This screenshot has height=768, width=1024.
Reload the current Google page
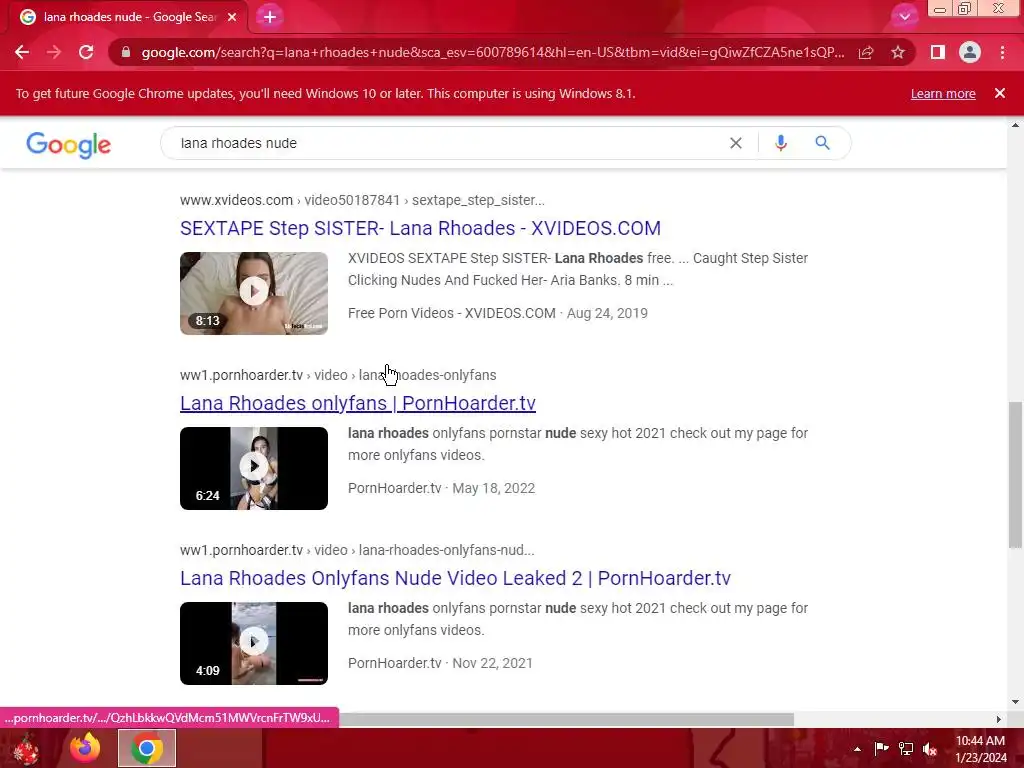click(x=86, y=52)
